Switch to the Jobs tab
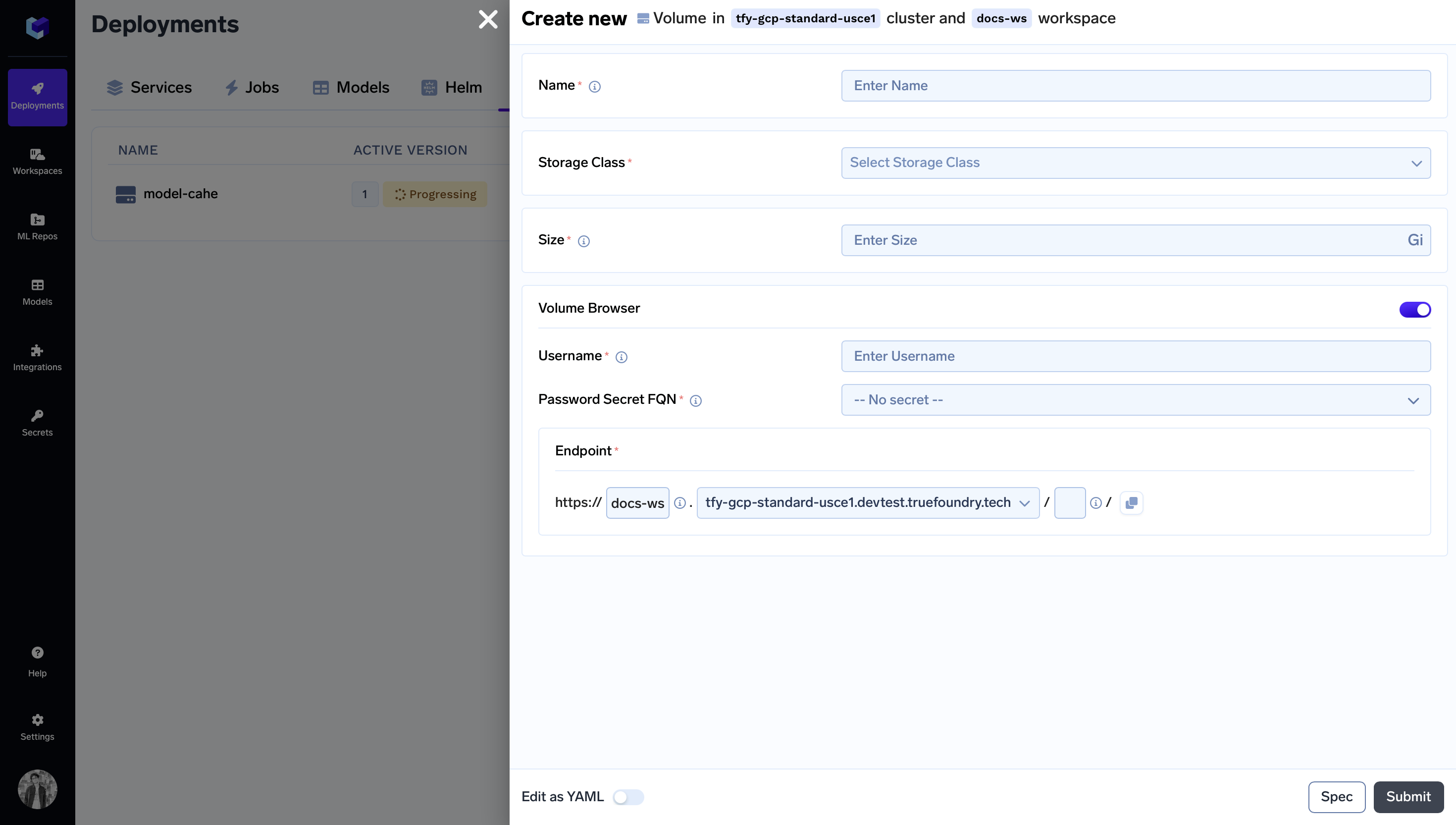The height and width of the screenshot is (825, 1456). tap(252, 87)
